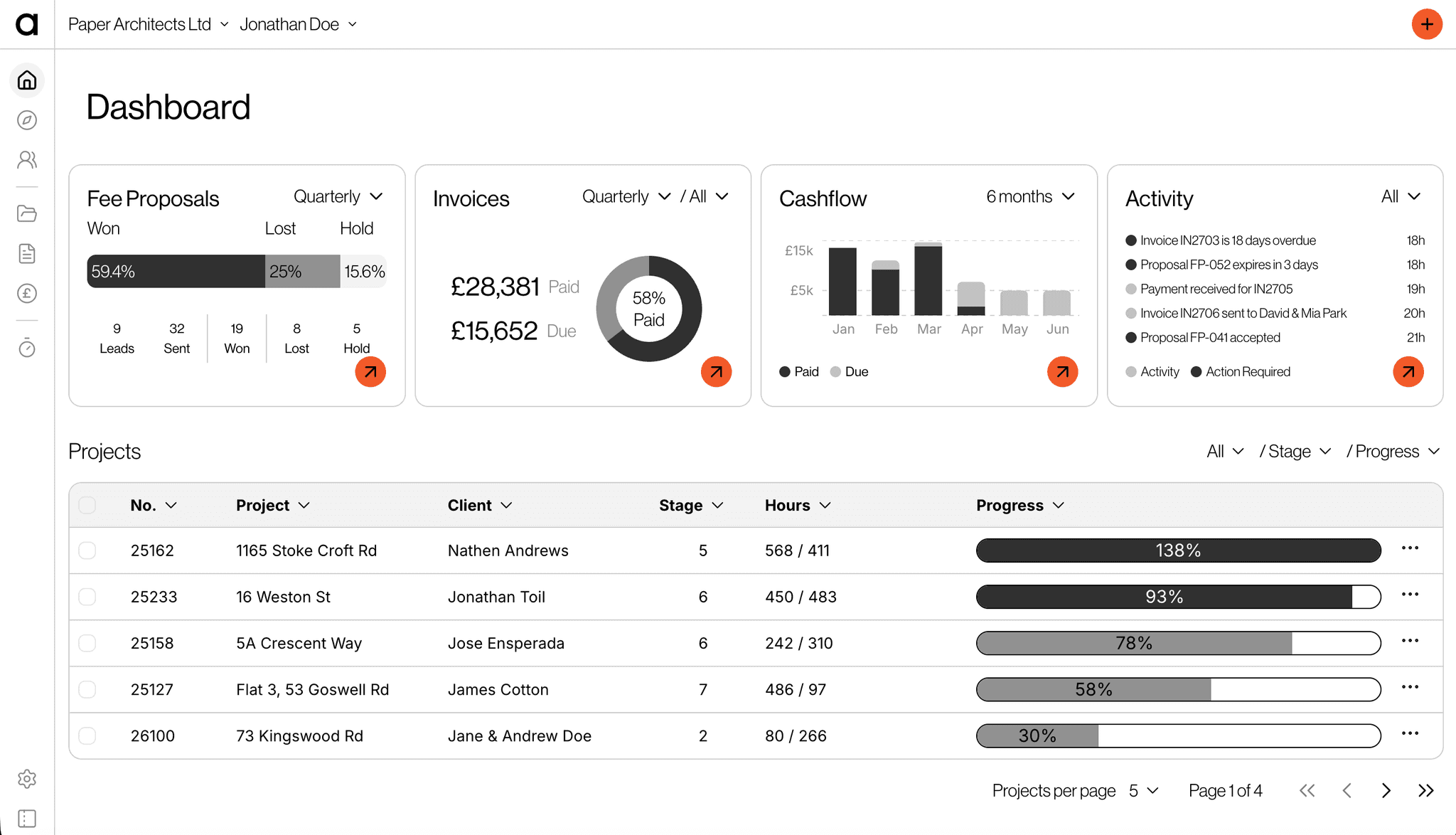Sort by the Progress column header
The image size is (1456, 835).
coord(1020,505)
